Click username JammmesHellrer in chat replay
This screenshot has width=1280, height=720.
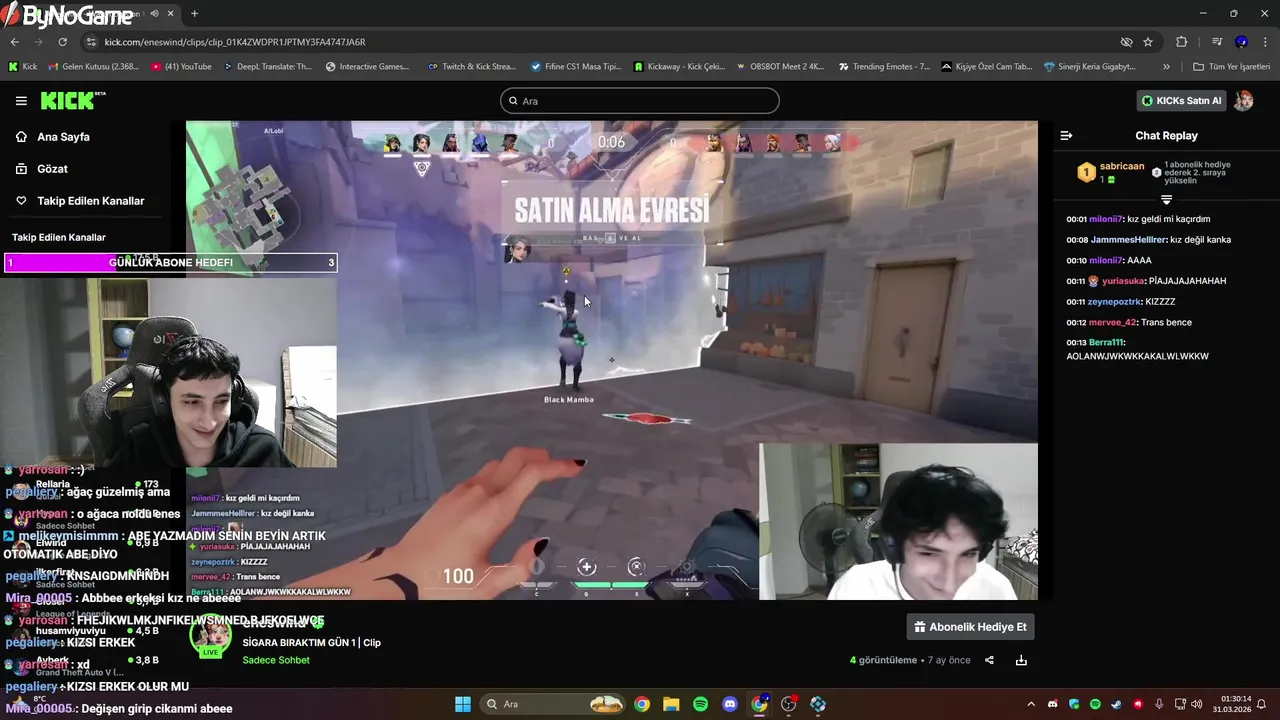[1129, 240]
